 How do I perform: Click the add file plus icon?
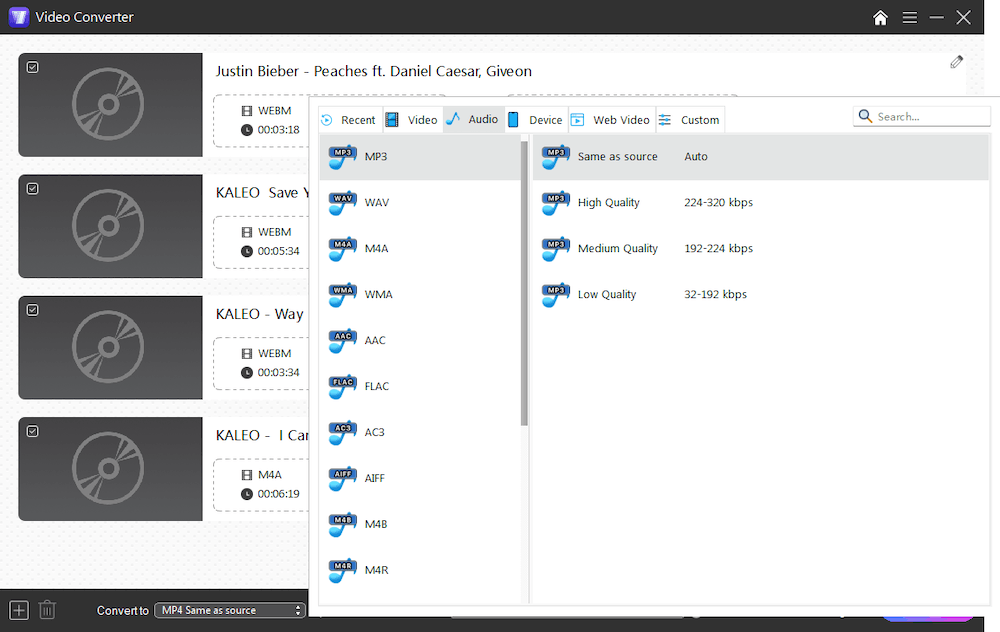point(18,610)
